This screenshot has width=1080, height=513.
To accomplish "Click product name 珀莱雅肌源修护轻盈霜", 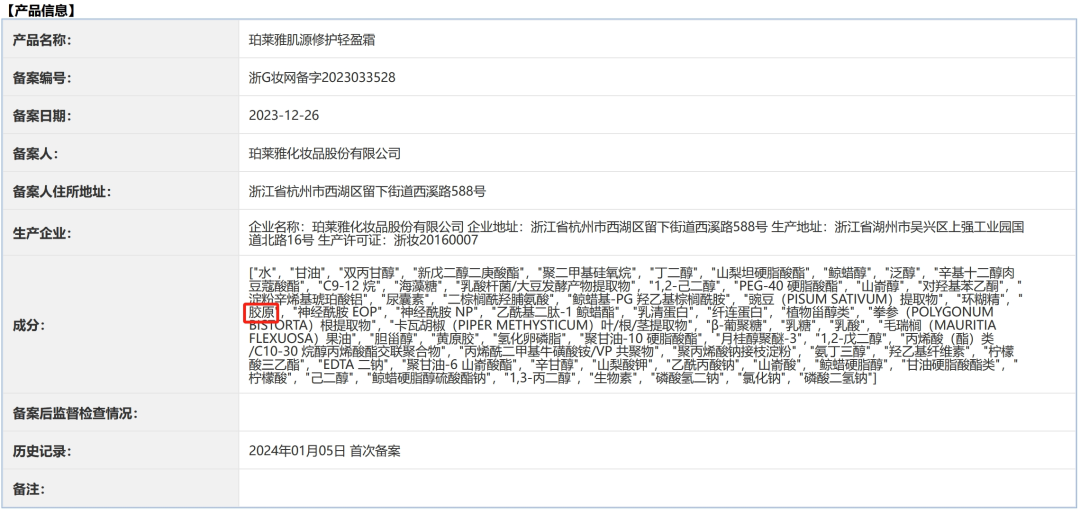I will 312,40.
